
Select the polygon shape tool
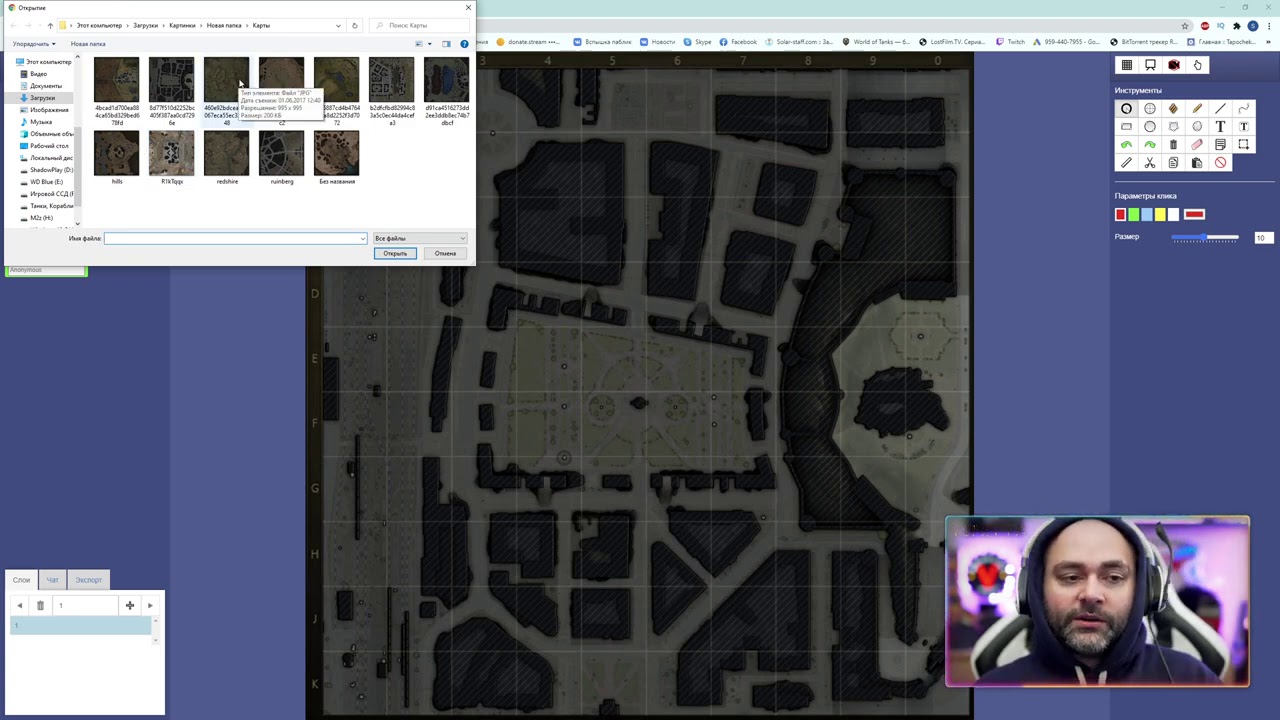1173,127
